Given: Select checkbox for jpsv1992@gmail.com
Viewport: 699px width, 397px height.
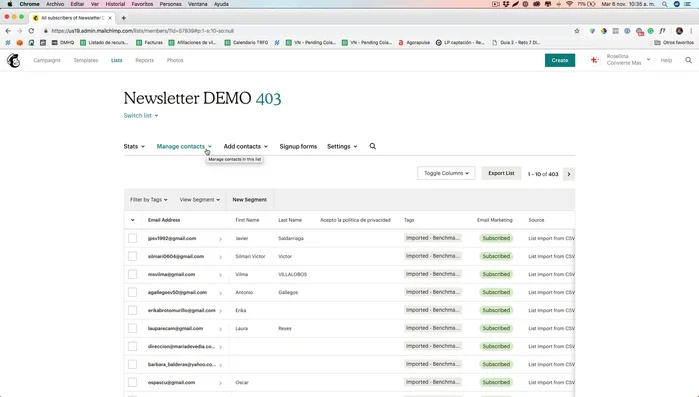Looking at the screenshot, I should [x=132, y=238].
